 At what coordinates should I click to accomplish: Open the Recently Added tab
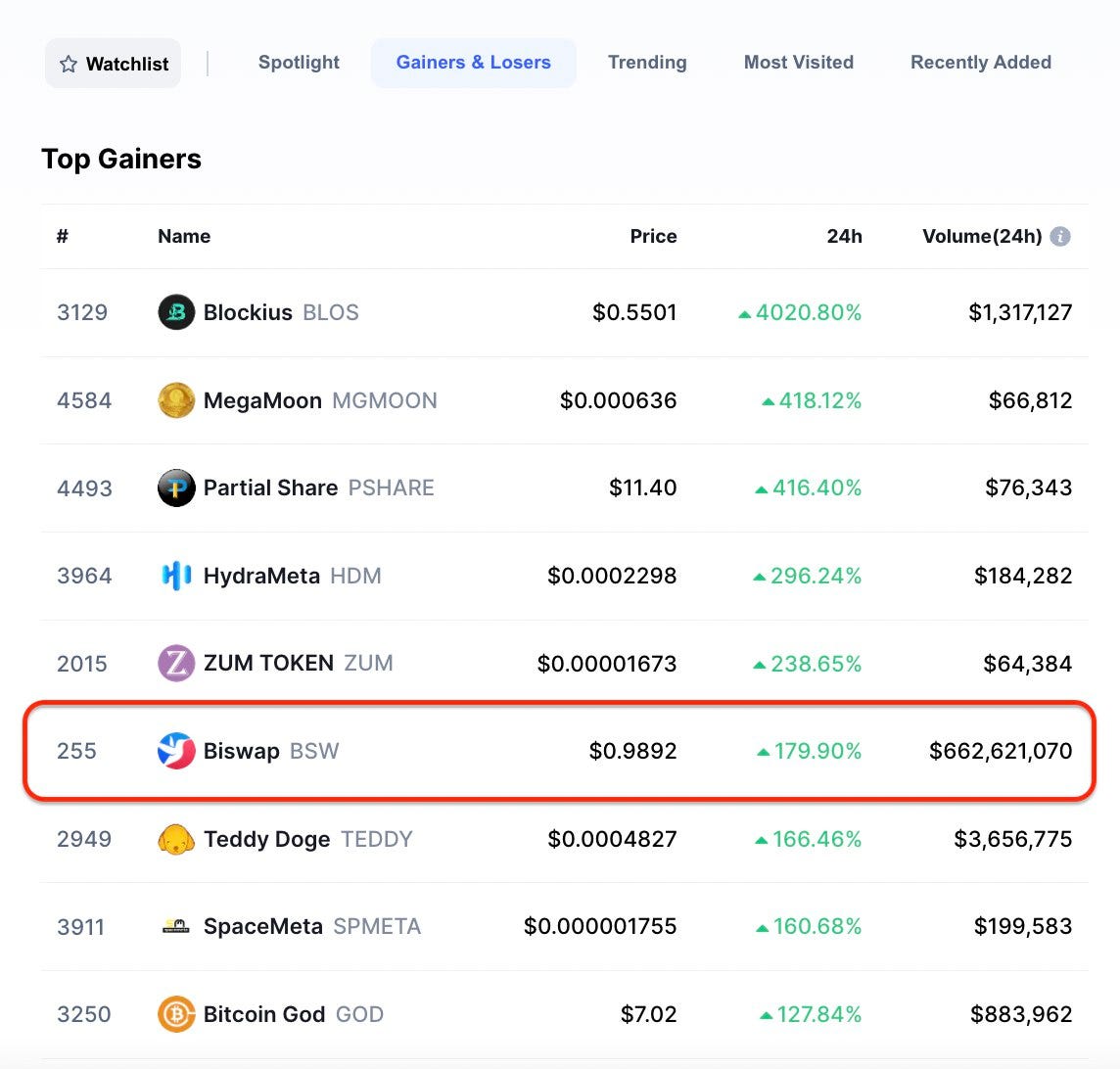[x=981, y=63]
